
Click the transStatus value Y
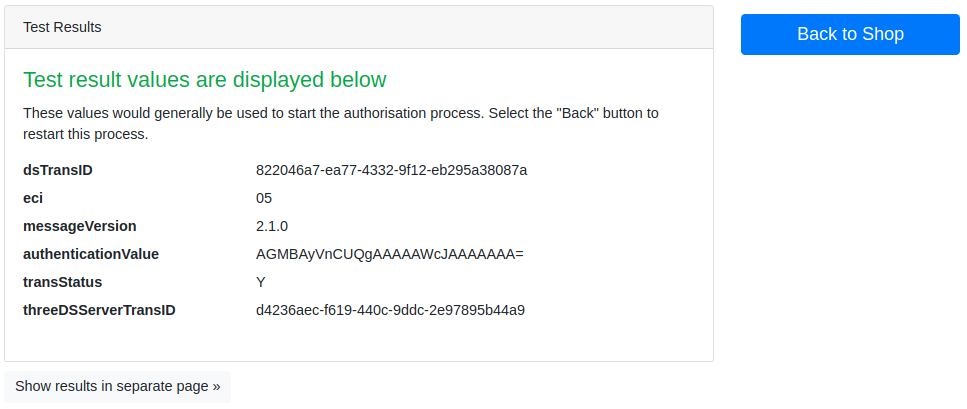261,282
